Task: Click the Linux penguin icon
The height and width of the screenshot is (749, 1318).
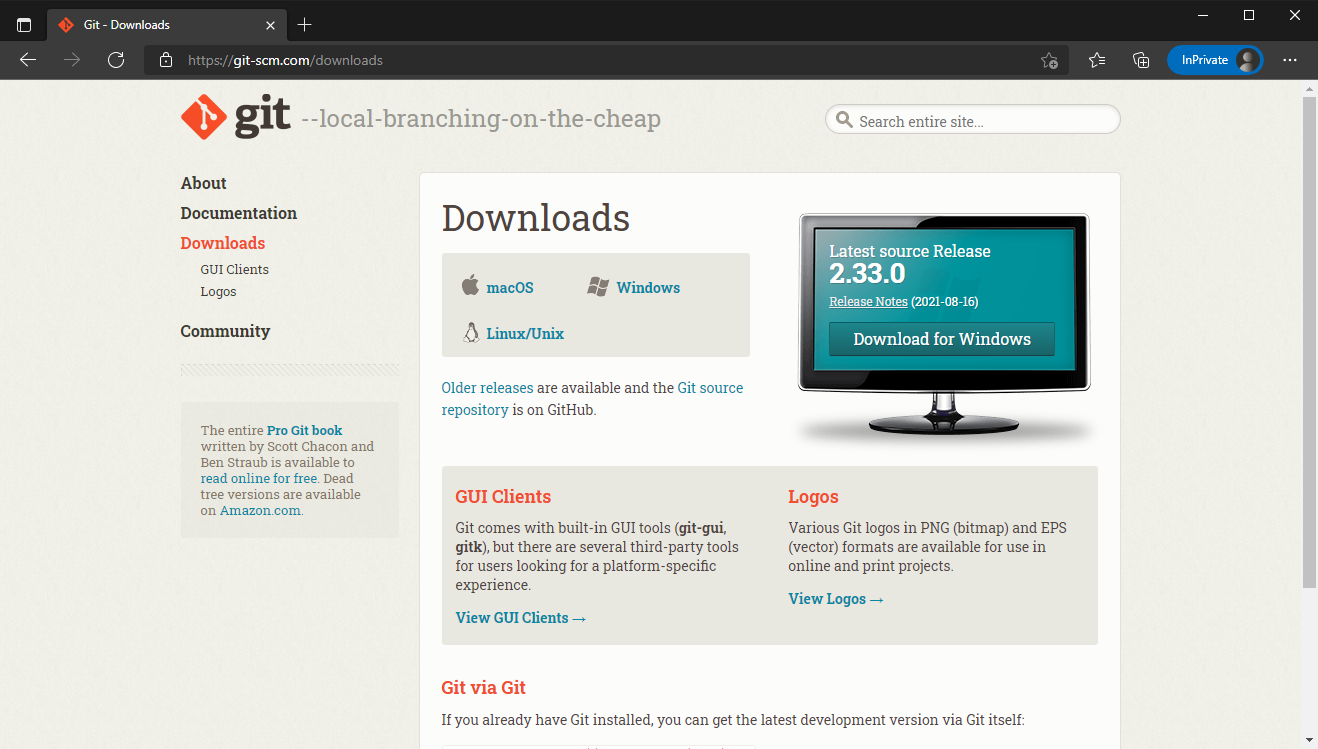Action: point(471,333)
